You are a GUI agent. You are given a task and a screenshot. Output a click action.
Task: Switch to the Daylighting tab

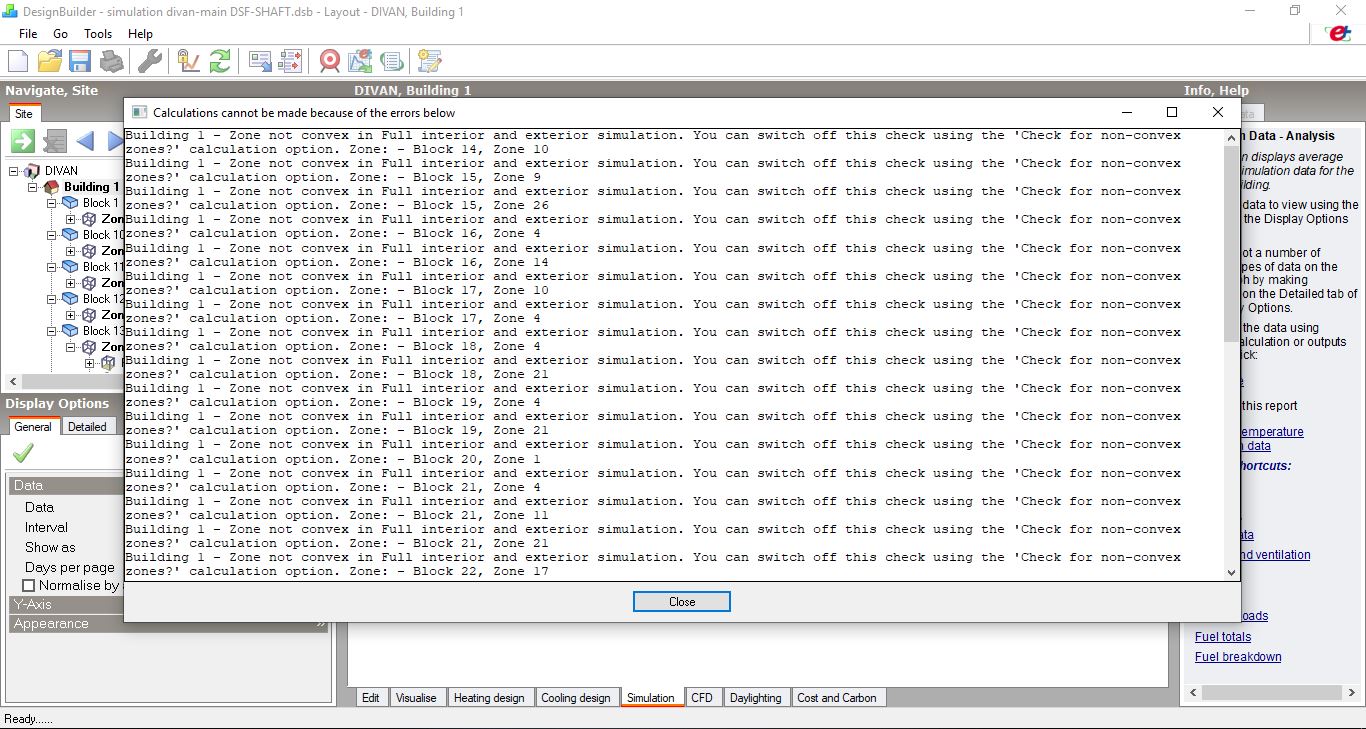[755, 698]
